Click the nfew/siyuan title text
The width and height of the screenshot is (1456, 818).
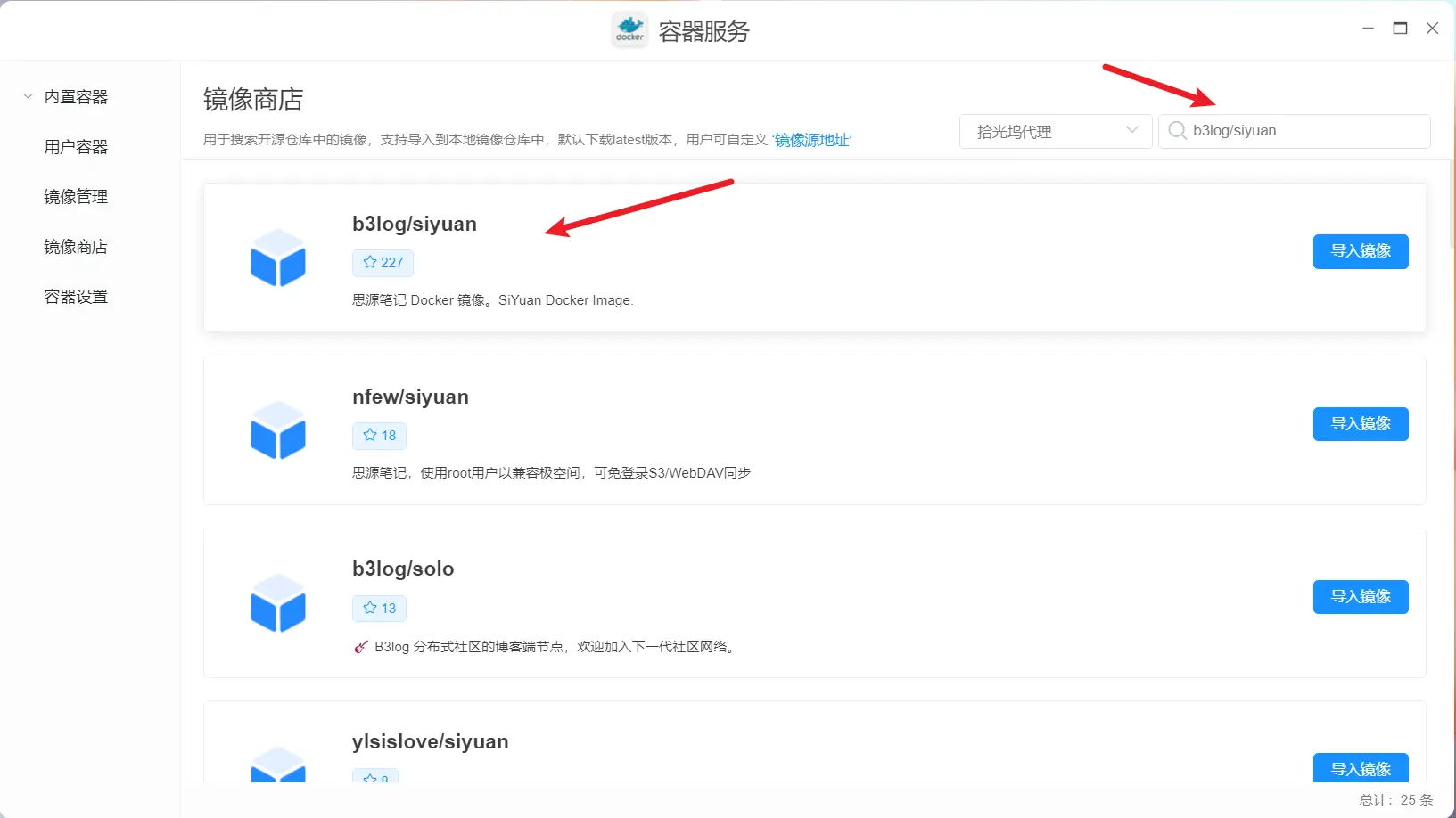click(410, 397)
